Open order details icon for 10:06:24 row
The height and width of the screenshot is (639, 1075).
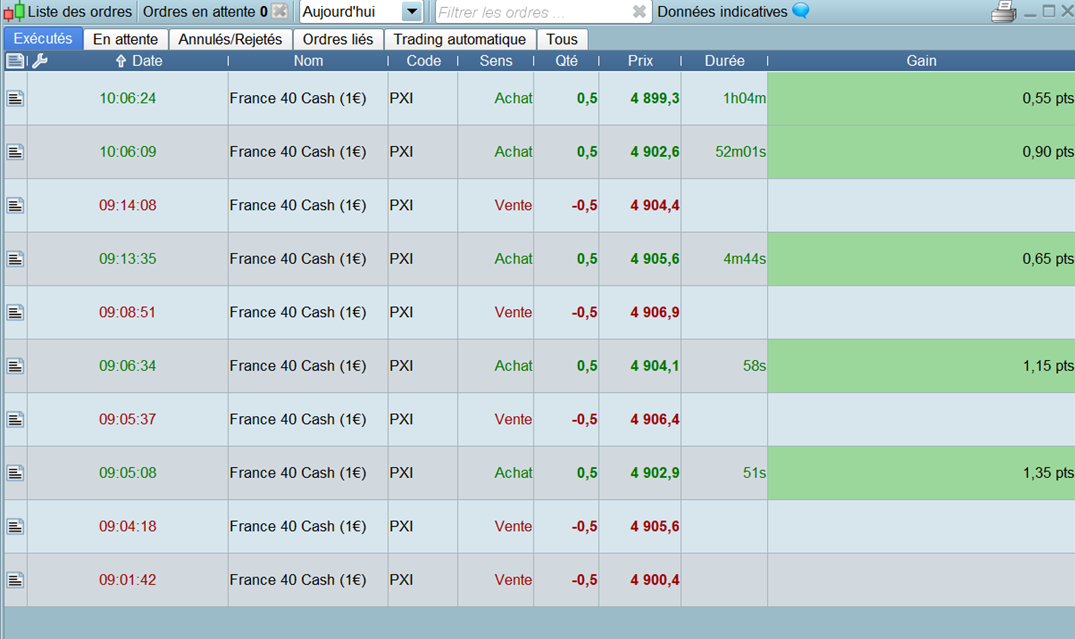point(15,99)
